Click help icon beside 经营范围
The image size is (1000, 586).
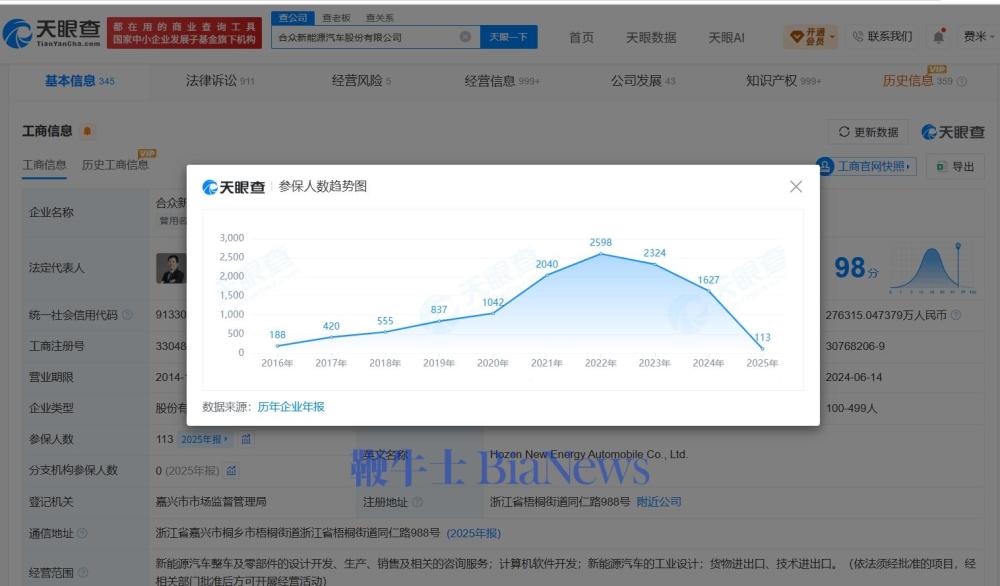(x=83, y=573)
